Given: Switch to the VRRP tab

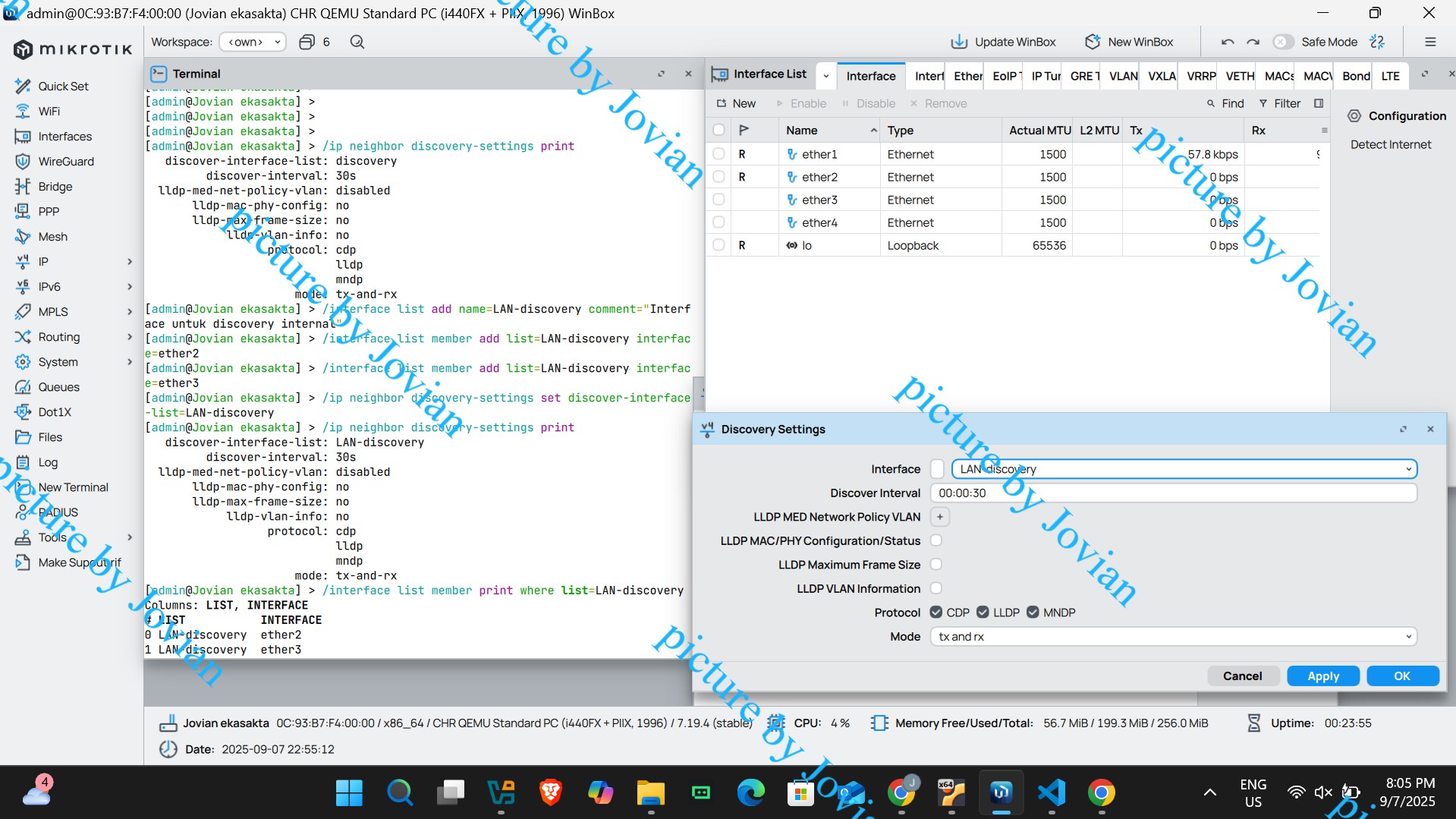Looking at the screenshot, I should [1201, 76].
